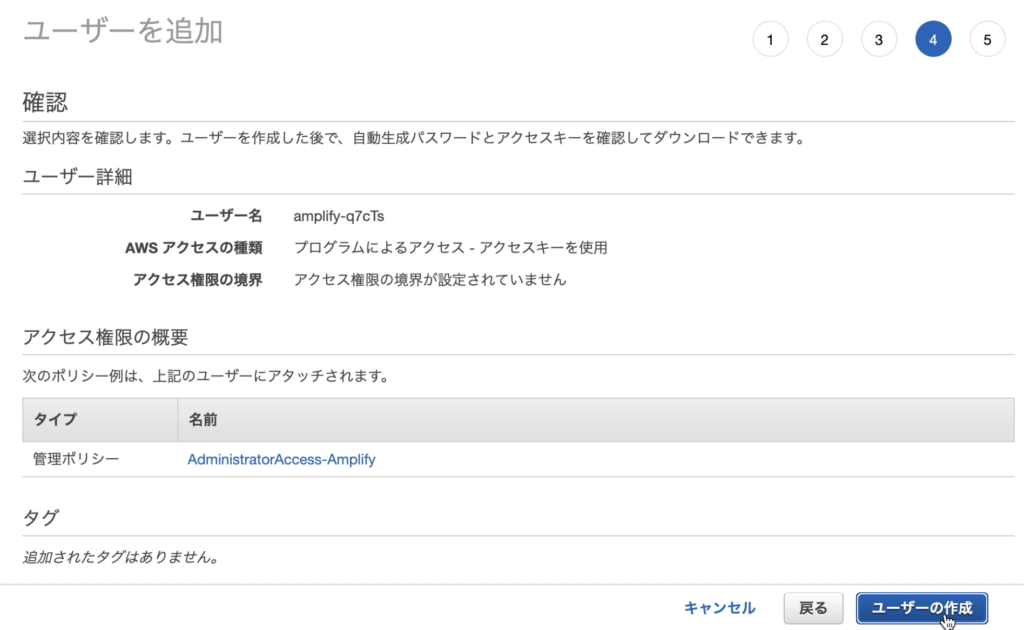
Task: Jump to wizard step 5
Action: pos(987,39)
